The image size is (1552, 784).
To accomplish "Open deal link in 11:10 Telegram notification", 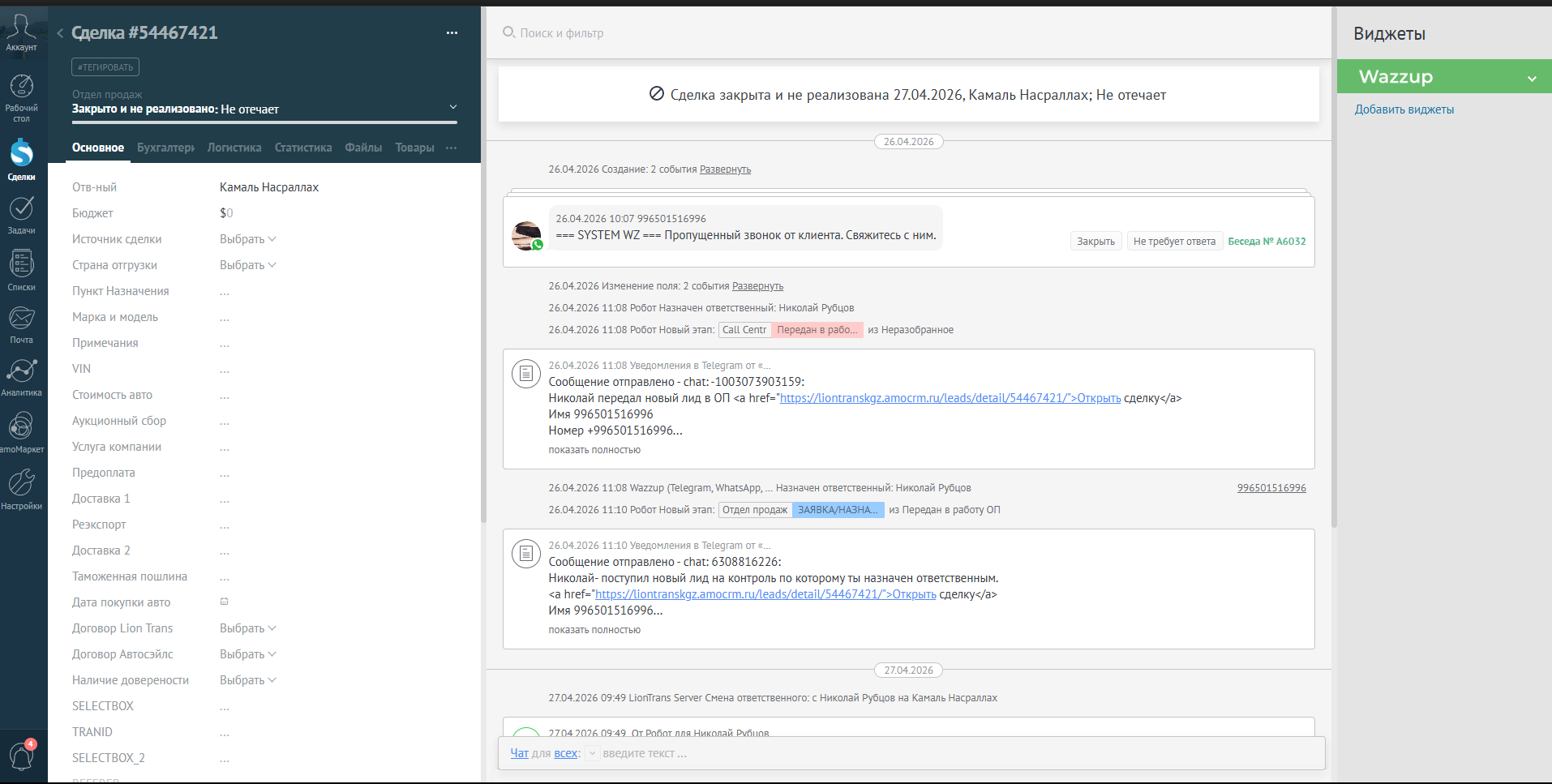I will coord(765,594).
